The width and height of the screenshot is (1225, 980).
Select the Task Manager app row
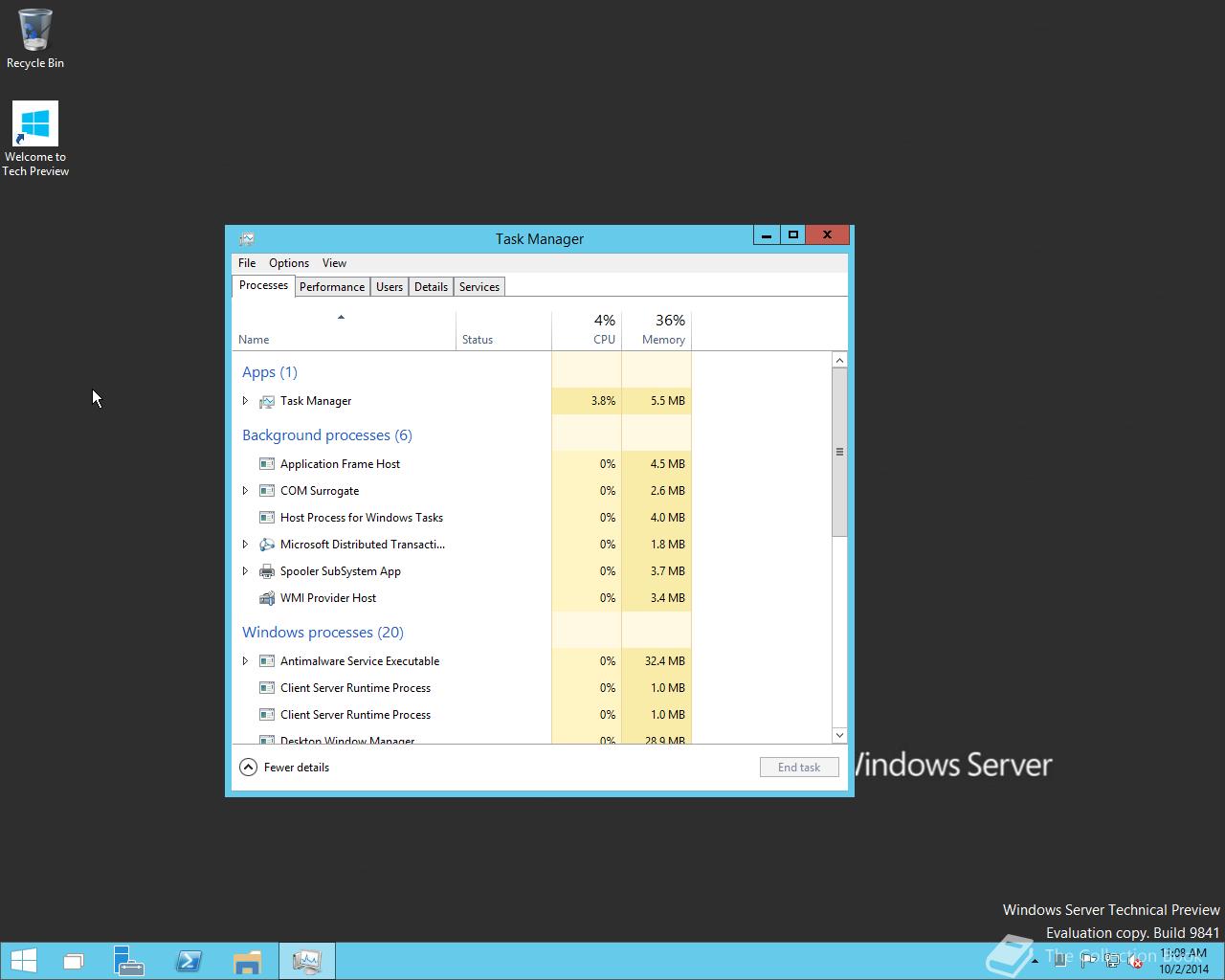pyautogui.click(x=462, y=401)
